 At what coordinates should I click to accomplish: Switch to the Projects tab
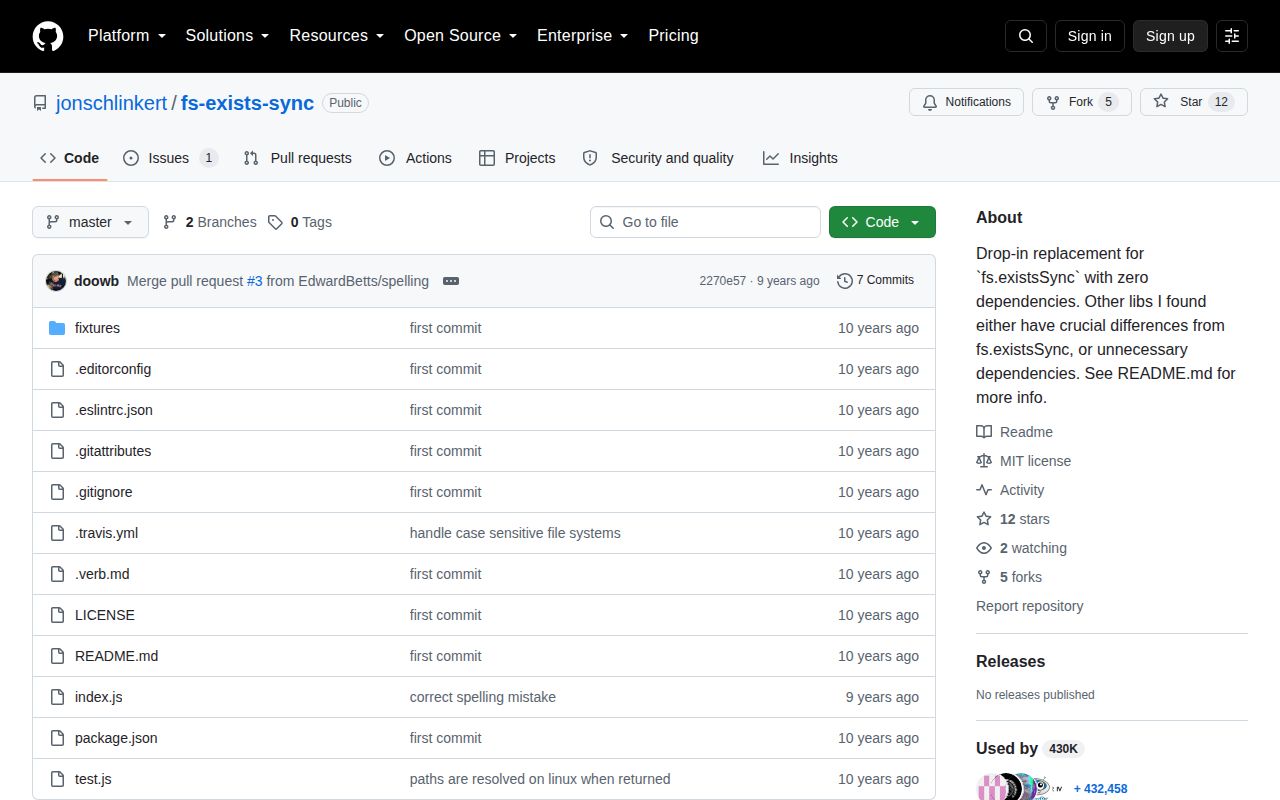pyautogui.click(x=517, y=158)
